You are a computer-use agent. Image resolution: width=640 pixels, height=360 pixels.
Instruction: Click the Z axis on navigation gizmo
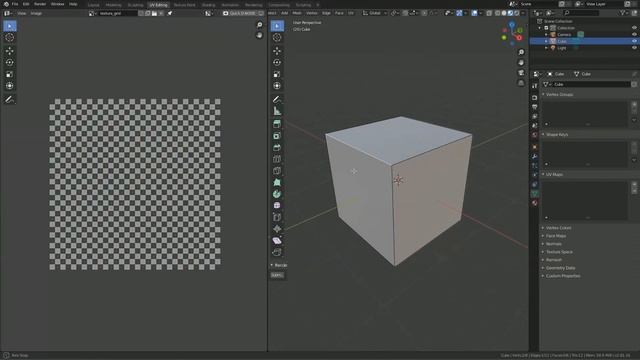pyautogui.click(x=512, y=25)
